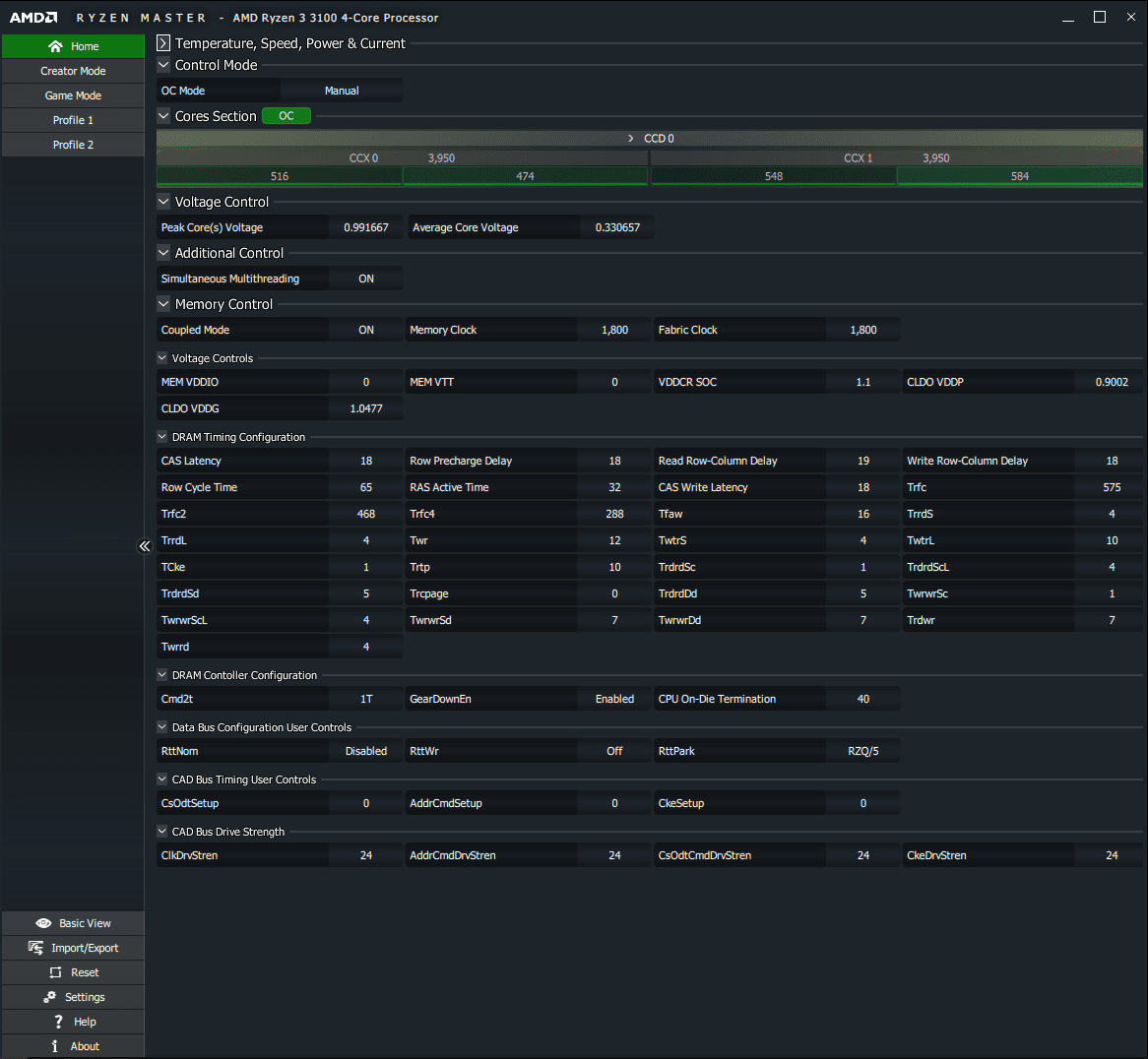Toggle Coupled Mode ON value

(x=366, y=330)
